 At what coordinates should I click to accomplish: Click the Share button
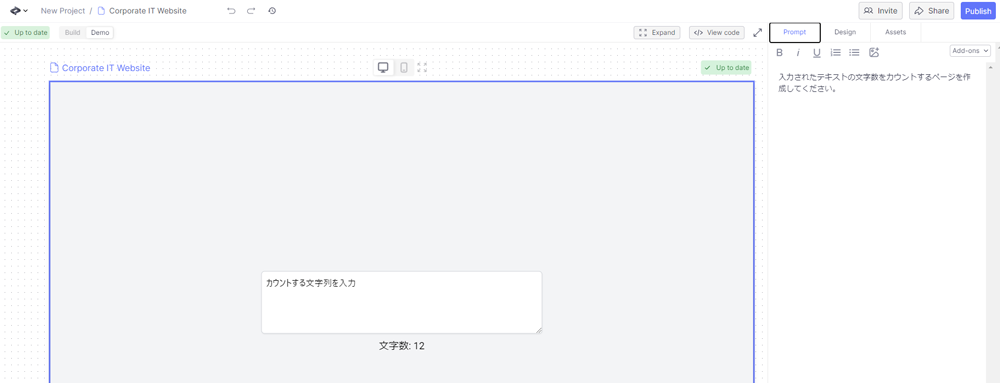(x=931, y=11)
